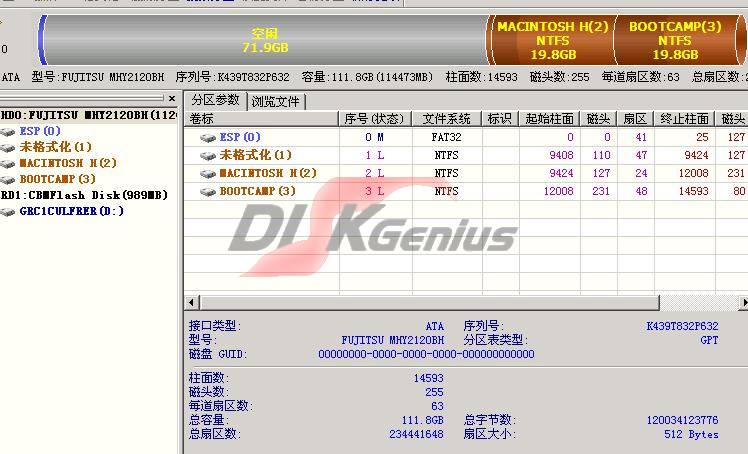Click the '3 L' status cell
Image resolution: width=748 pixels, height=454 pixels.
tap(374, 192)
